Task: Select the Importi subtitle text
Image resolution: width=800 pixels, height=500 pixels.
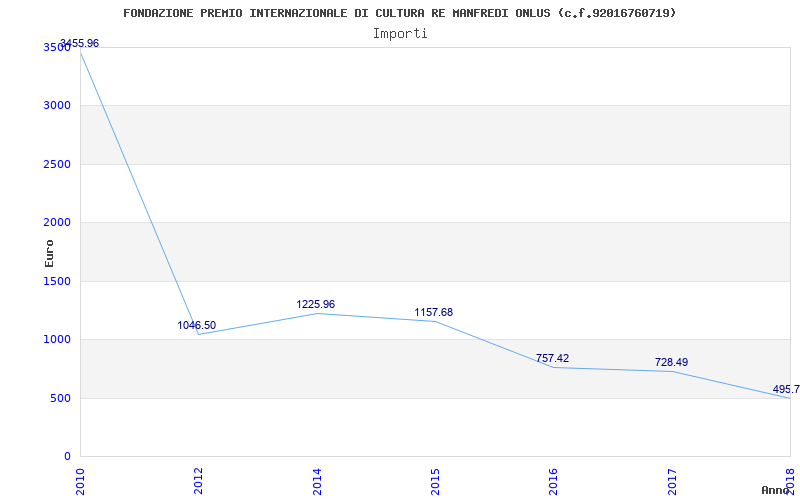Action: click(400, 34)
